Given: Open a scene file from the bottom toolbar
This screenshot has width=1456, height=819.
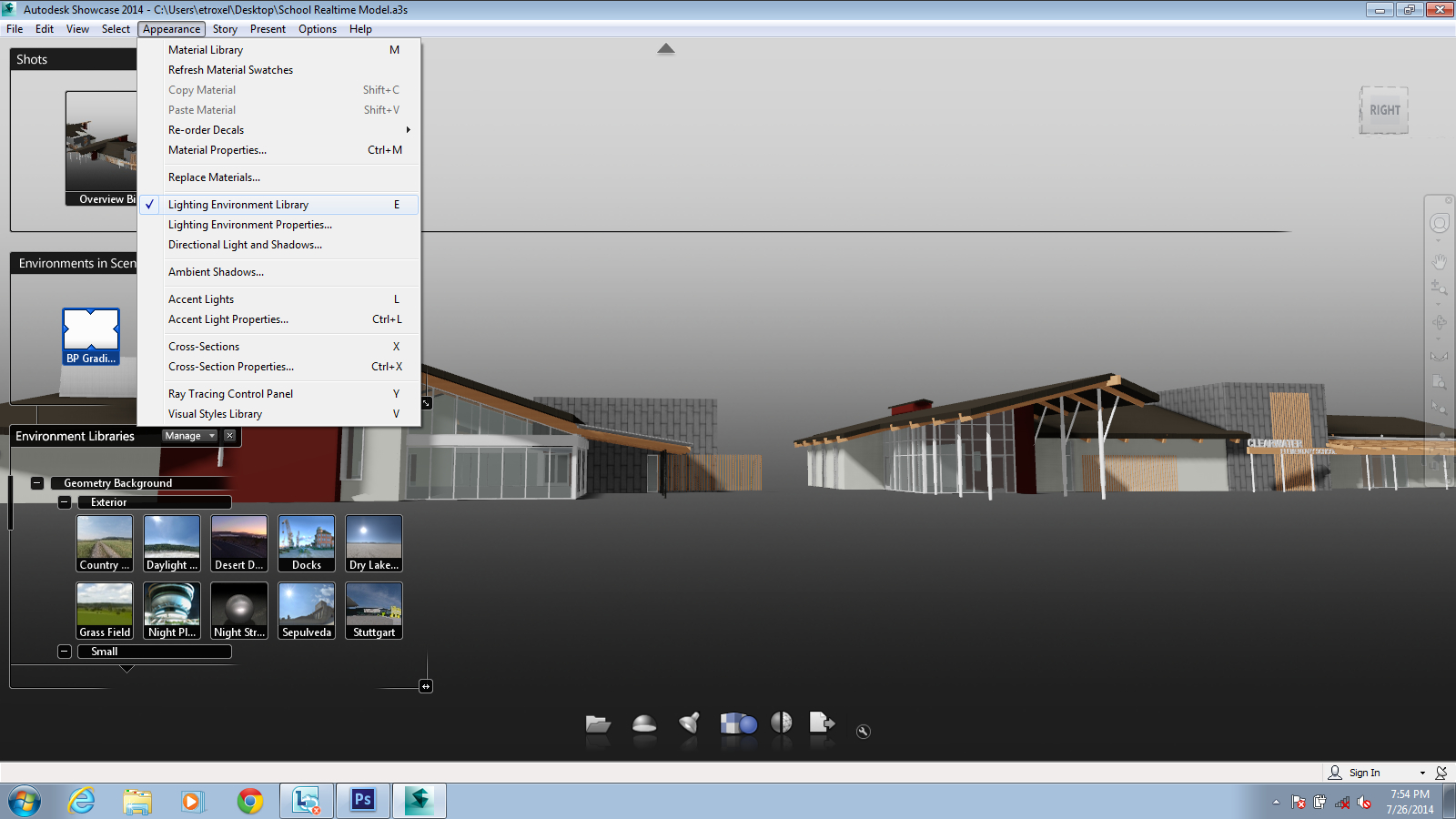Looking at the screenshot, I should click(x=598, y=725).
